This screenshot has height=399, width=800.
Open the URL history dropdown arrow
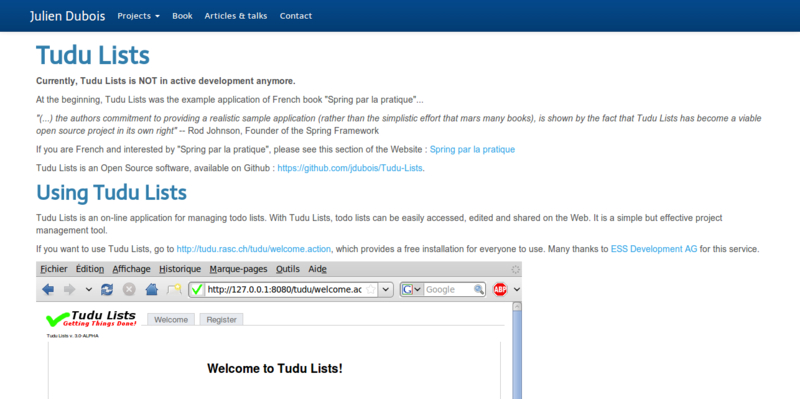tap(386, 290)
